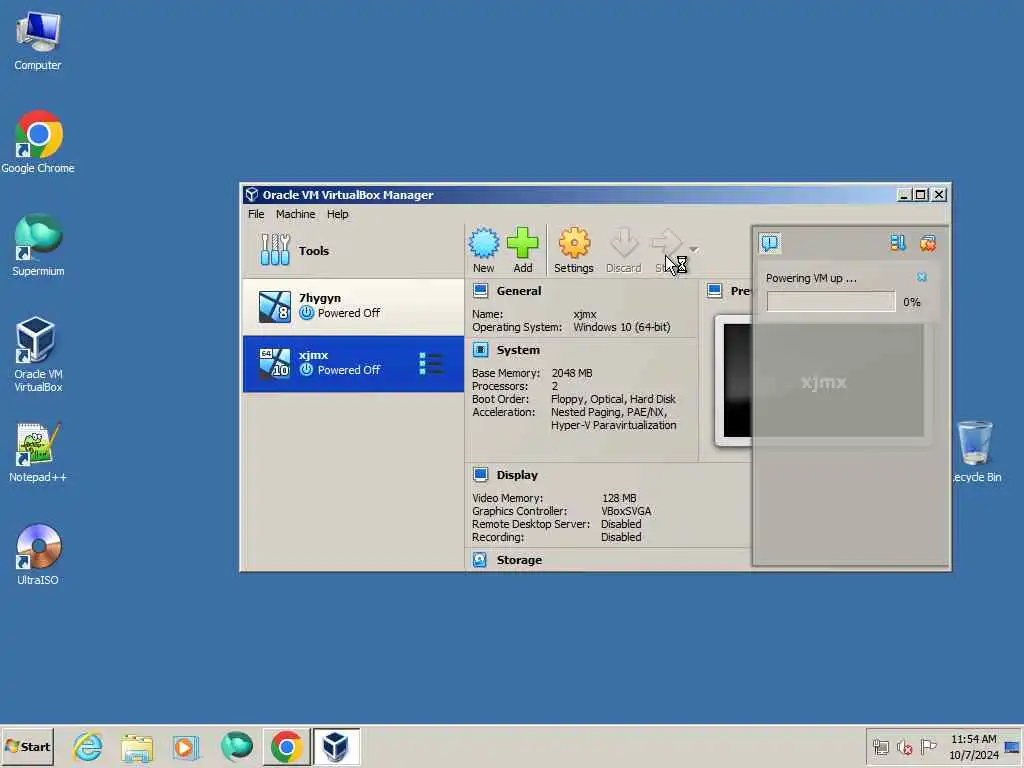Click the Preview section icon

pos(714,291)
